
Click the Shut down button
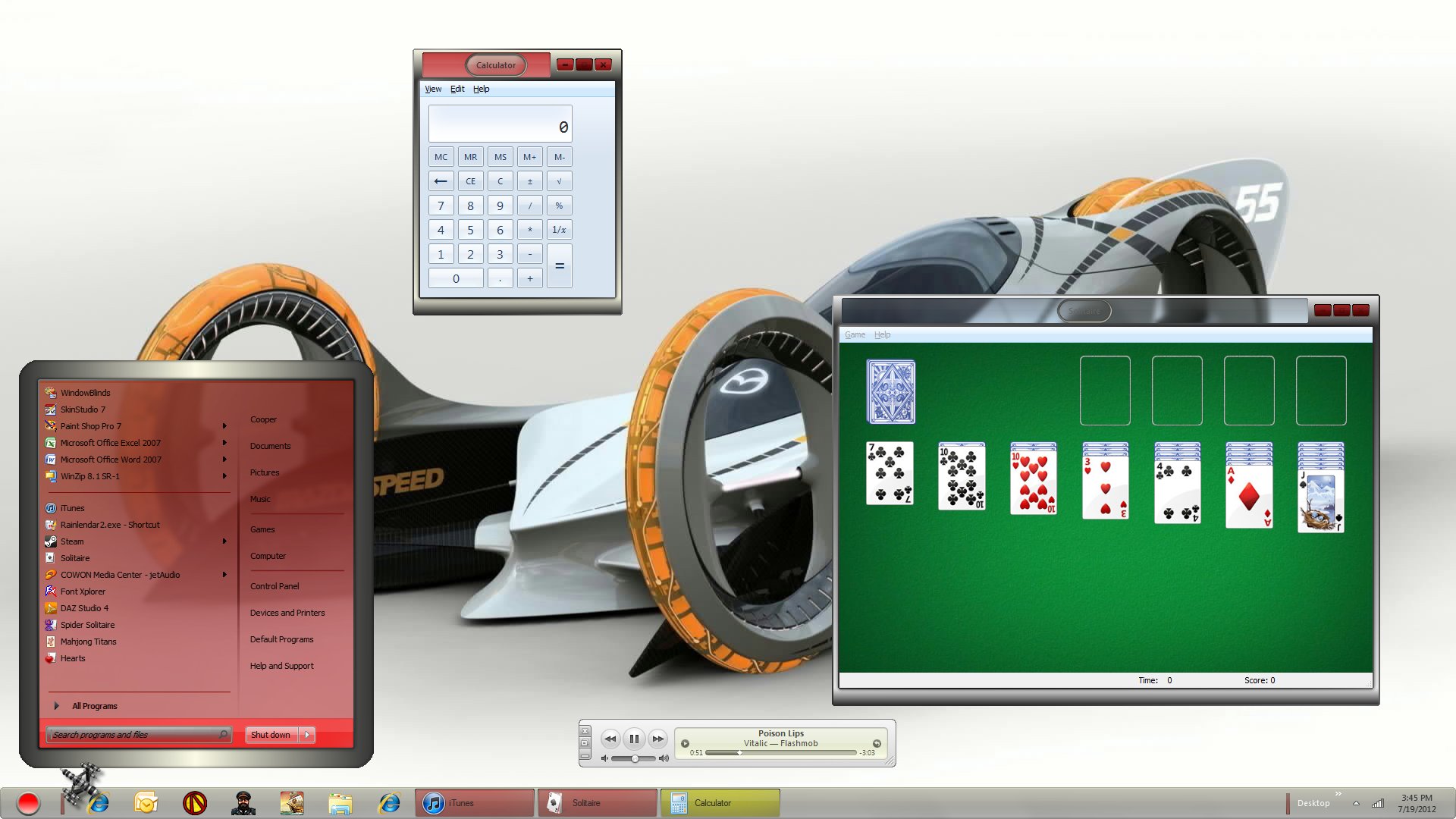[x=271, y=735]
